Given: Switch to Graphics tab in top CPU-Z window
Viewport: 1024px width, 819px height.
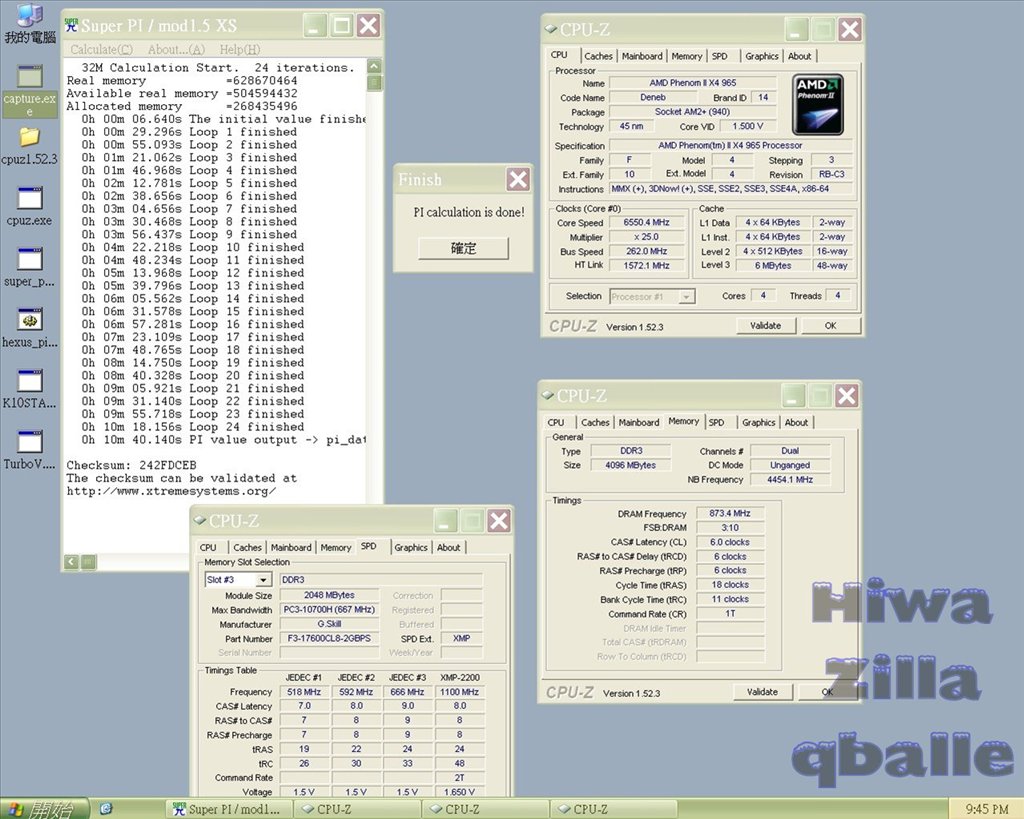Looking at the screenshot, I should 761,56.
